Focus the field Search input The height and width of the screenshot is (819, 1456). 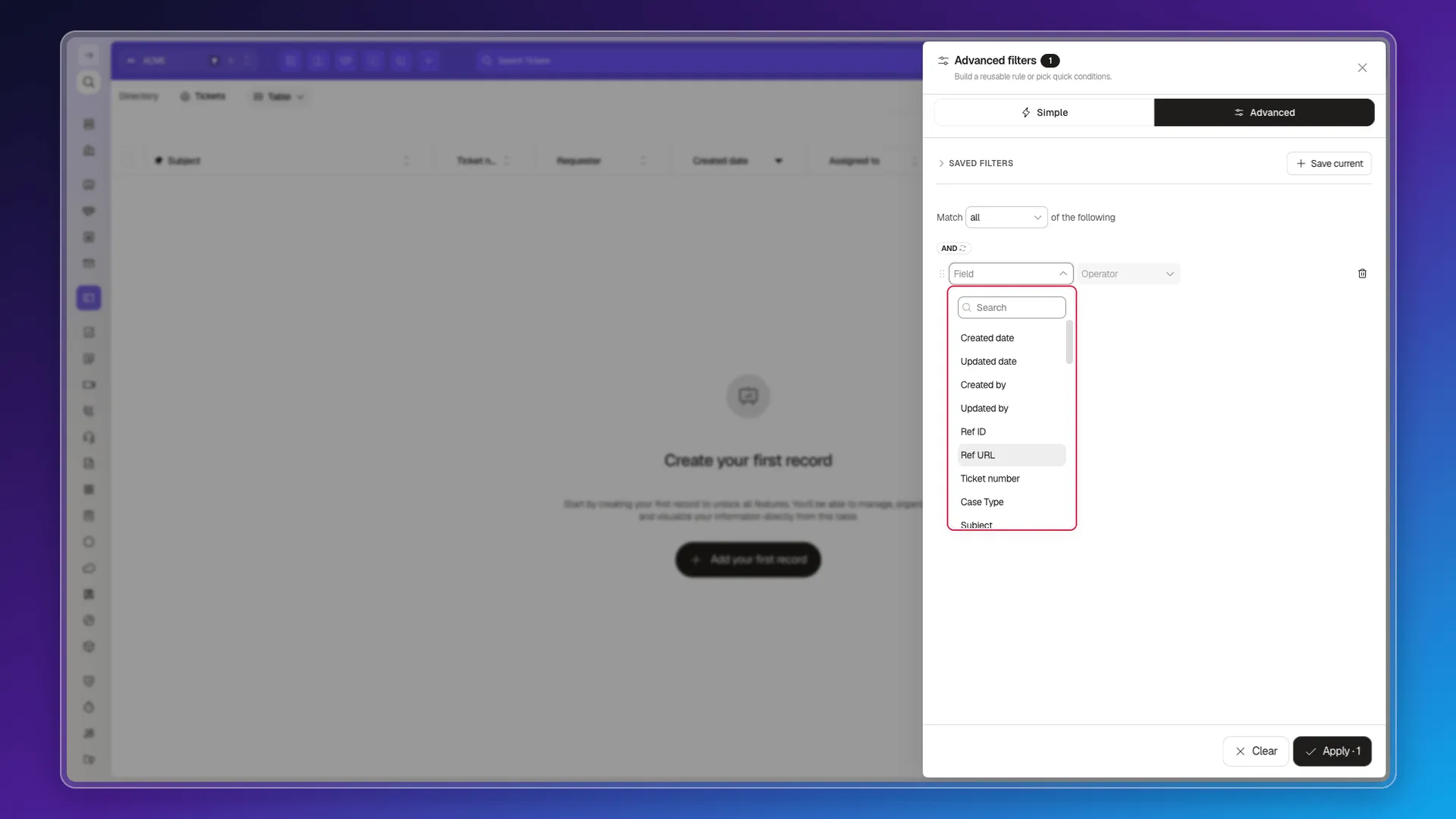tap(1012, 307)
